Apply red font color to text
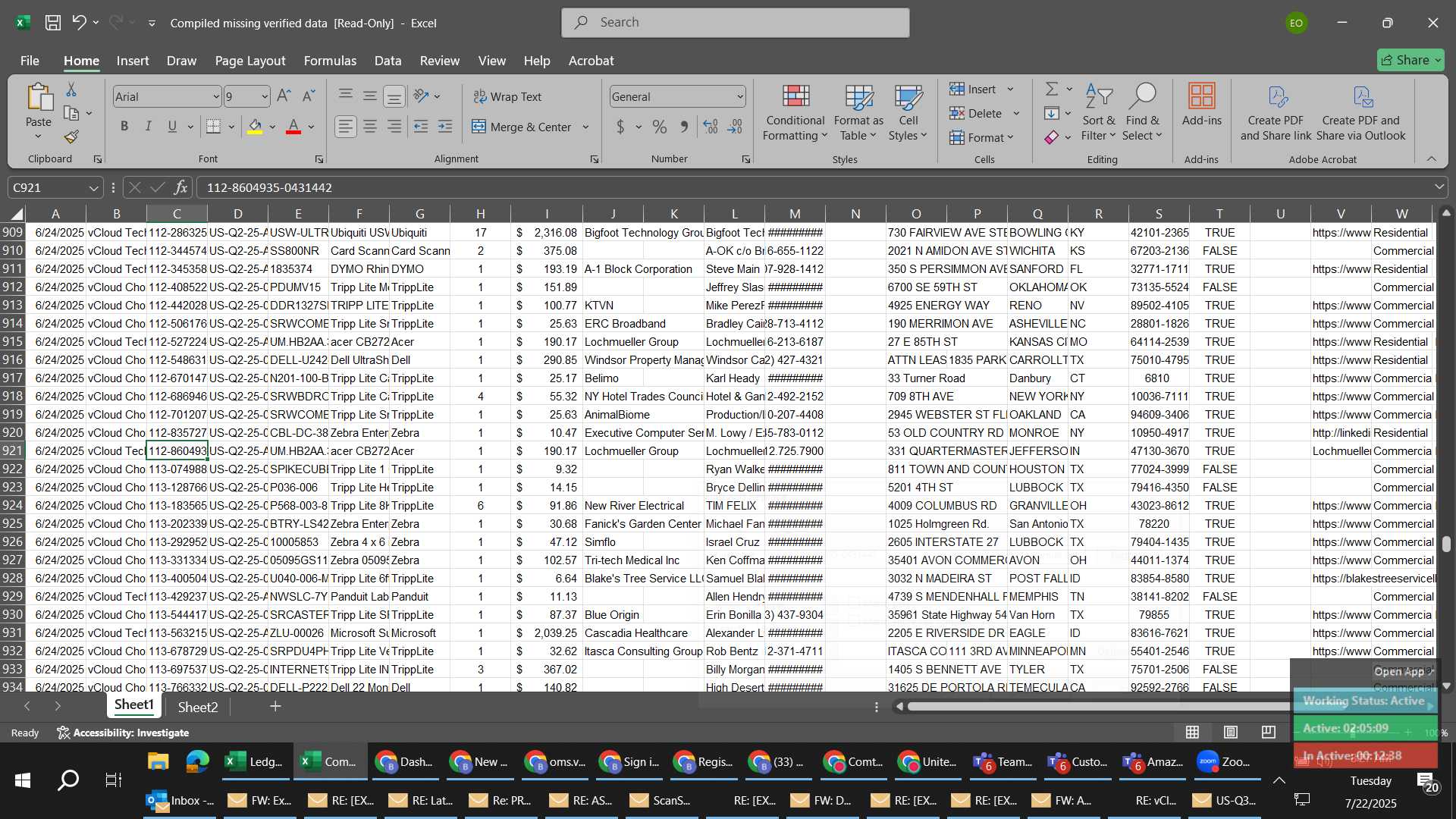The height and width of the screenshot is (819, 1456). [x=293, y=127]
